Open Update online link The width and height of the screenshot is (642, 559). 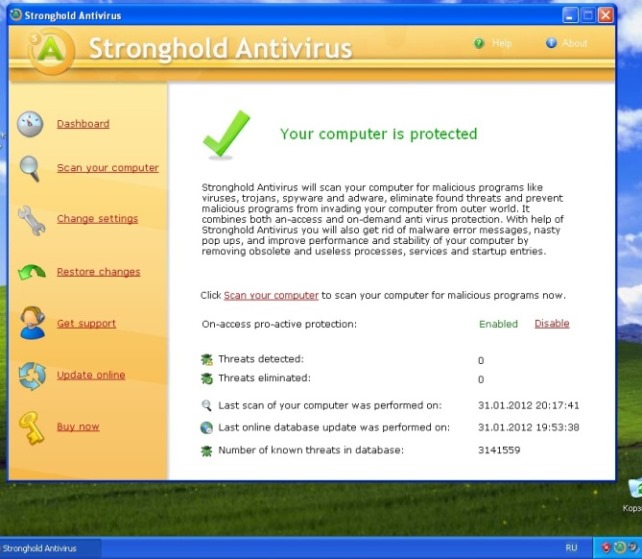coord(91,375)
